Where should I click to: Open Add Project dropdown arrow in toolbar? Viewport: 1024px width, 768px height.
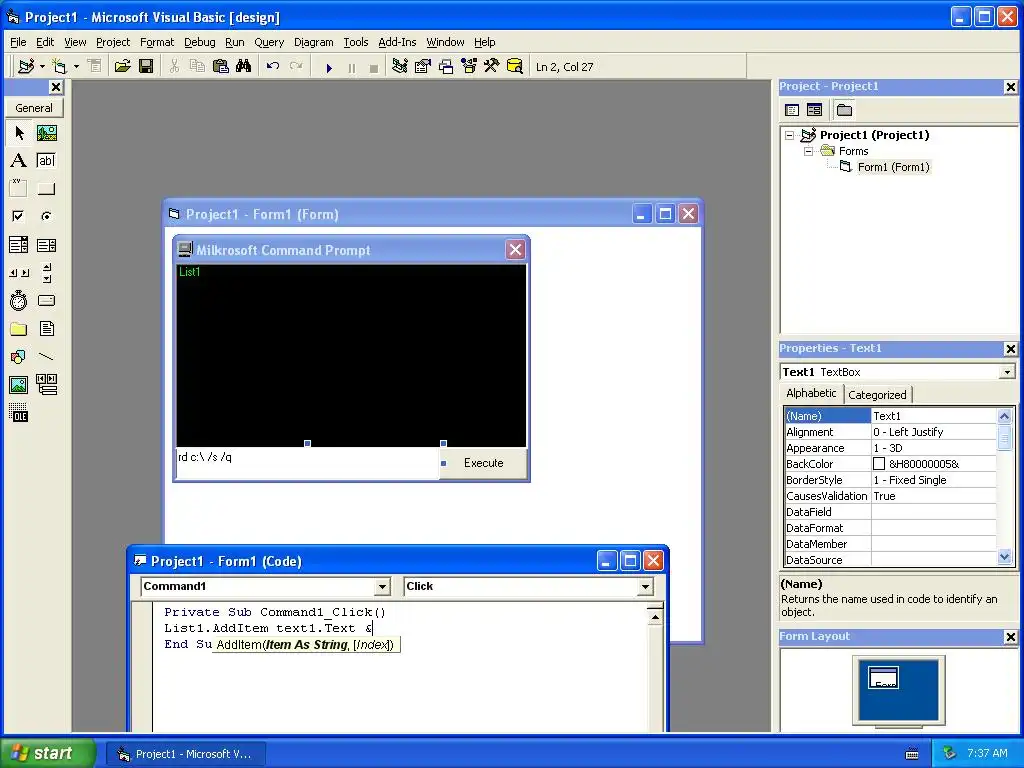(x=42, y=67)
